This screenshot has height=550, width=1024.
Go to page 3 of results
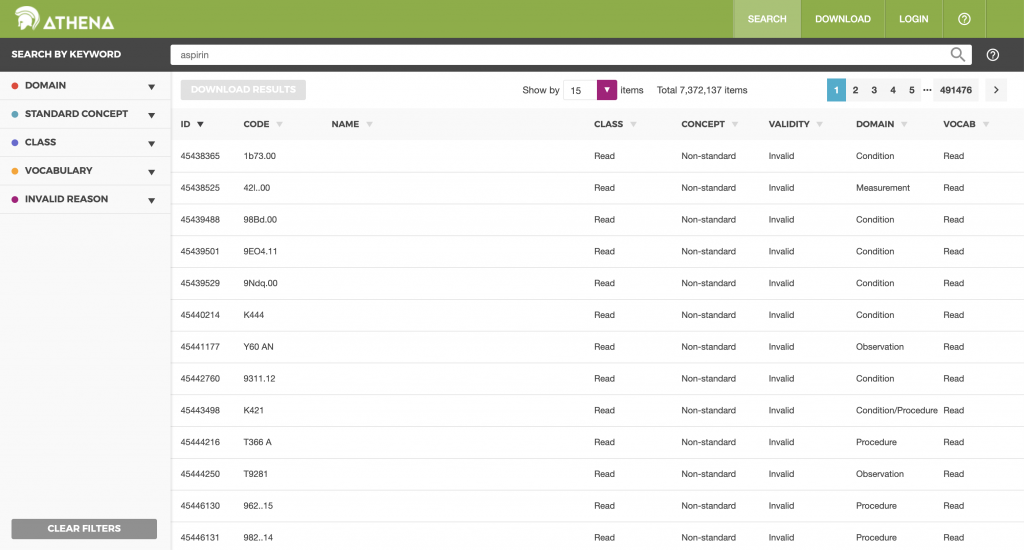tap(874, 90)
